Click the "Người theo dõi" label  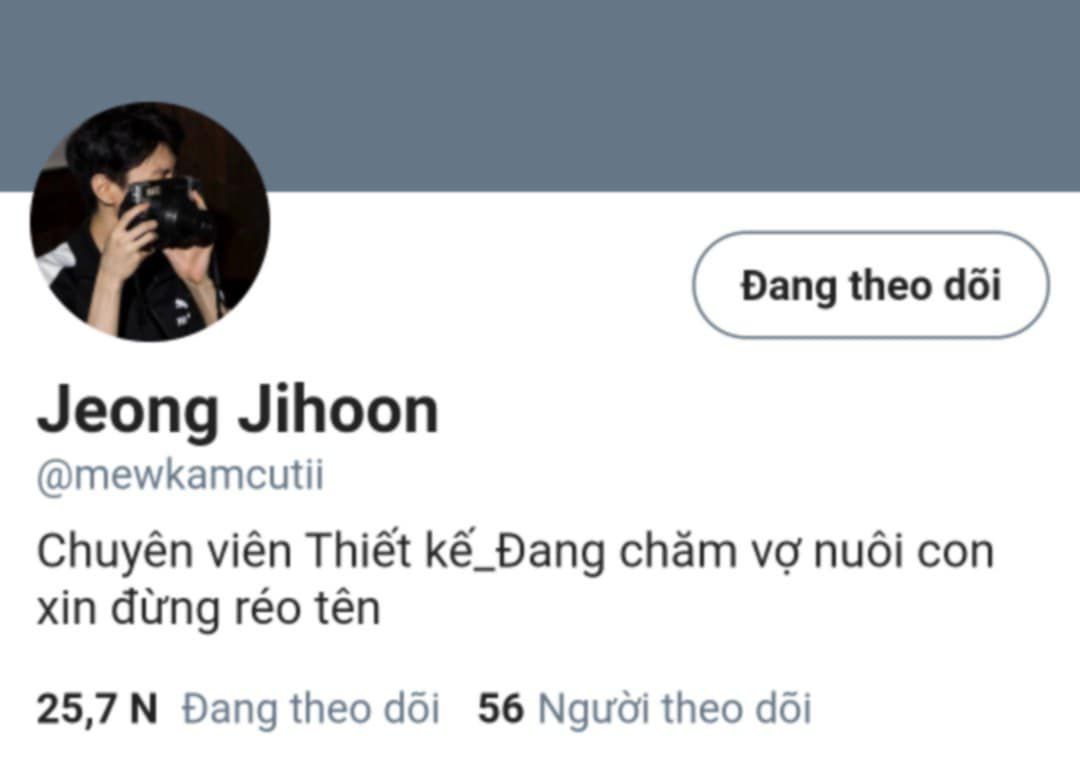pyautogui.click(x=674, y=708)
